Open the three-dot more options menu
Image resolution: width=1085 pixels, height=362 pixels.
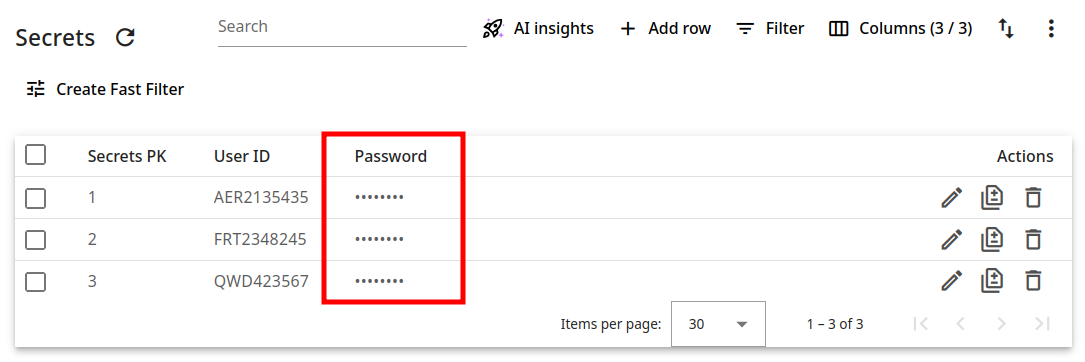tap(1051, 28)
